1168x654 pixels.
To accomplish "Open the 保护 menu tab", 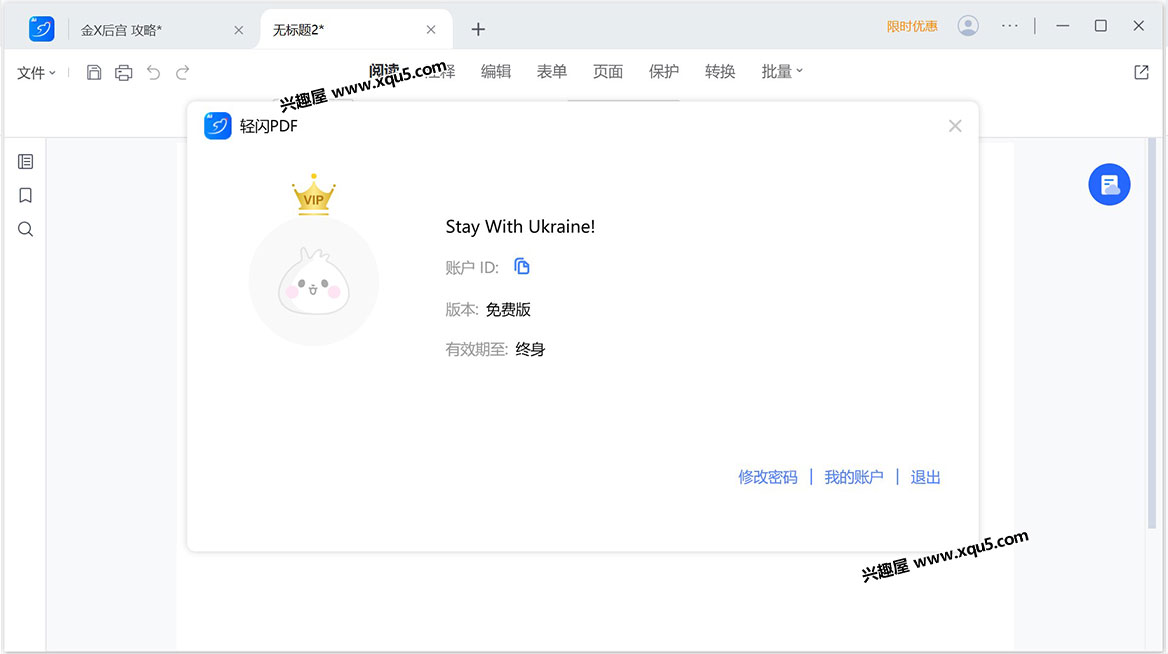I will tap(664, 72).
